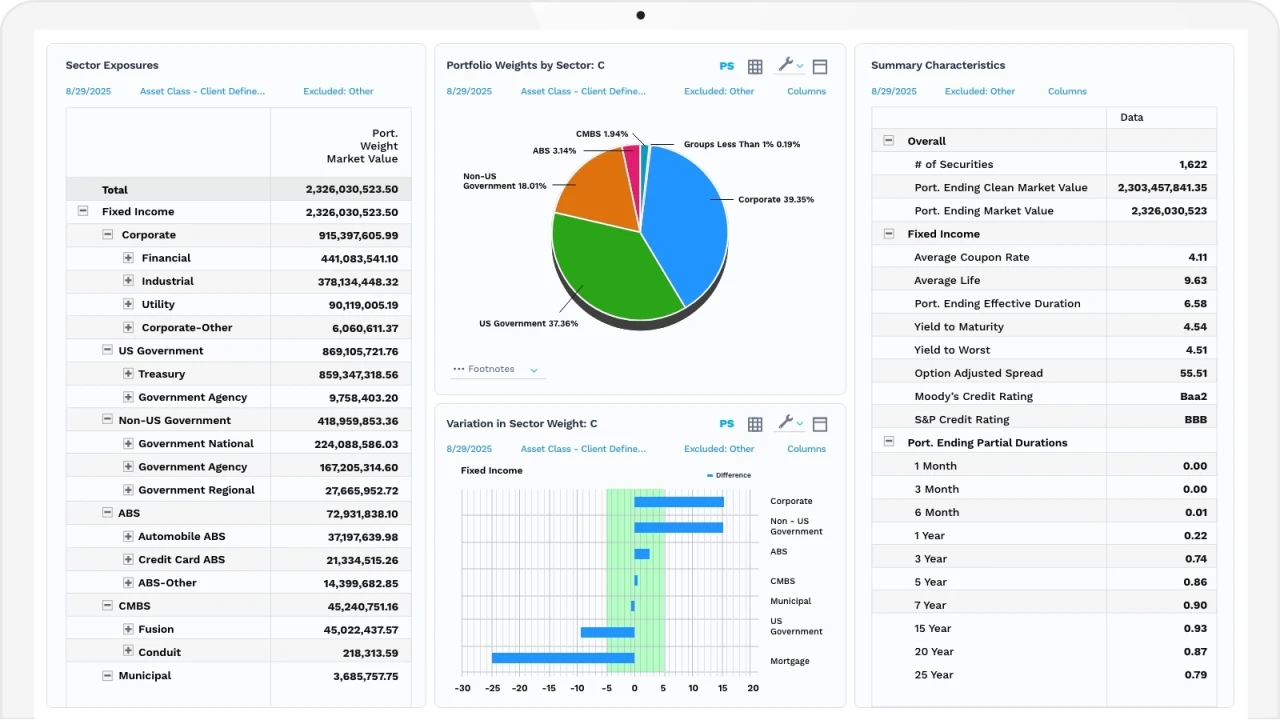1280x720 pixels.
Task: Maximize window icon in Portfolio Weights by Sector panel
Action: 820,66
